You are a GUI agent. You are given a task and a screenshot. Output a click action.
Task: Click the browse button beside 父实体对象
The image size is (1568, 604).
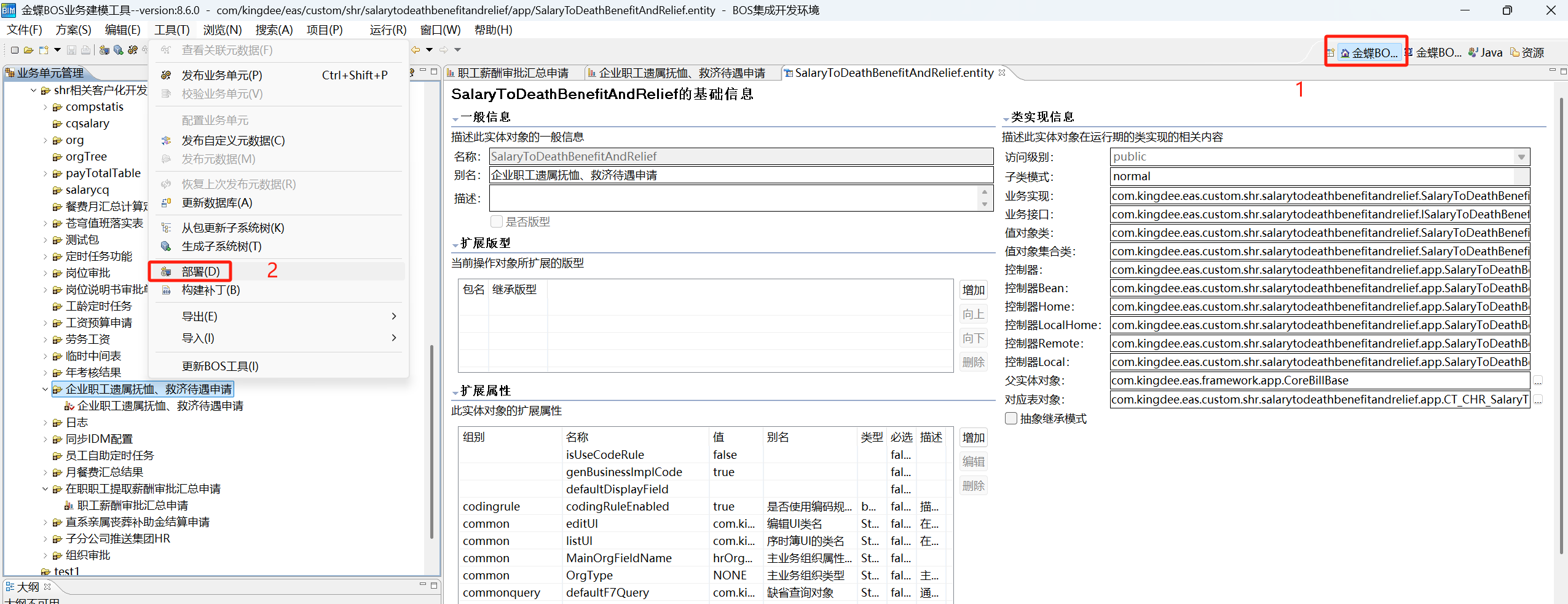point(1538,381)
